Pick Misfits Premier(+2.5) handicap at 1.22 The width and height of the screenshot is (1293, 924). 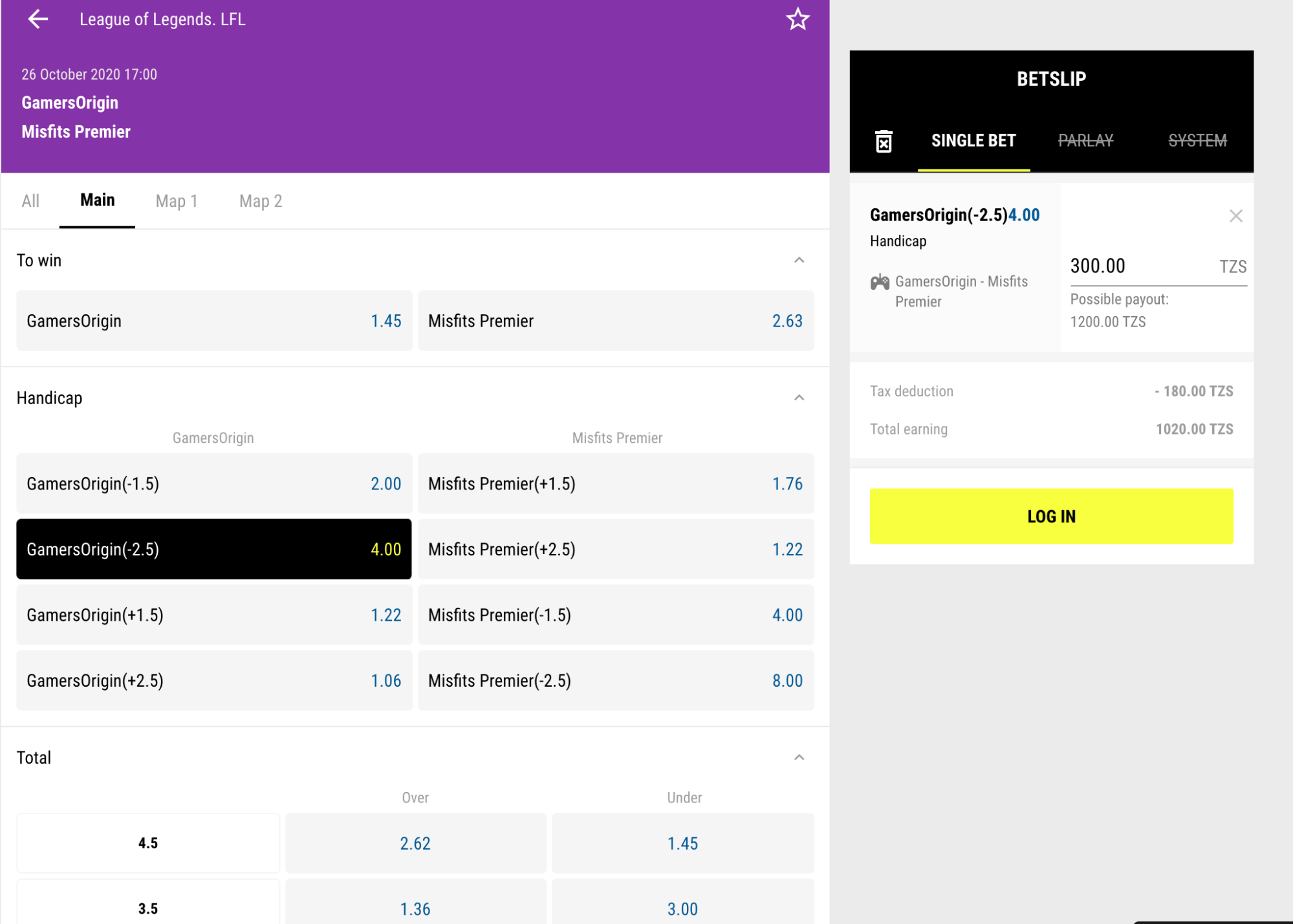tap(616, 549)
